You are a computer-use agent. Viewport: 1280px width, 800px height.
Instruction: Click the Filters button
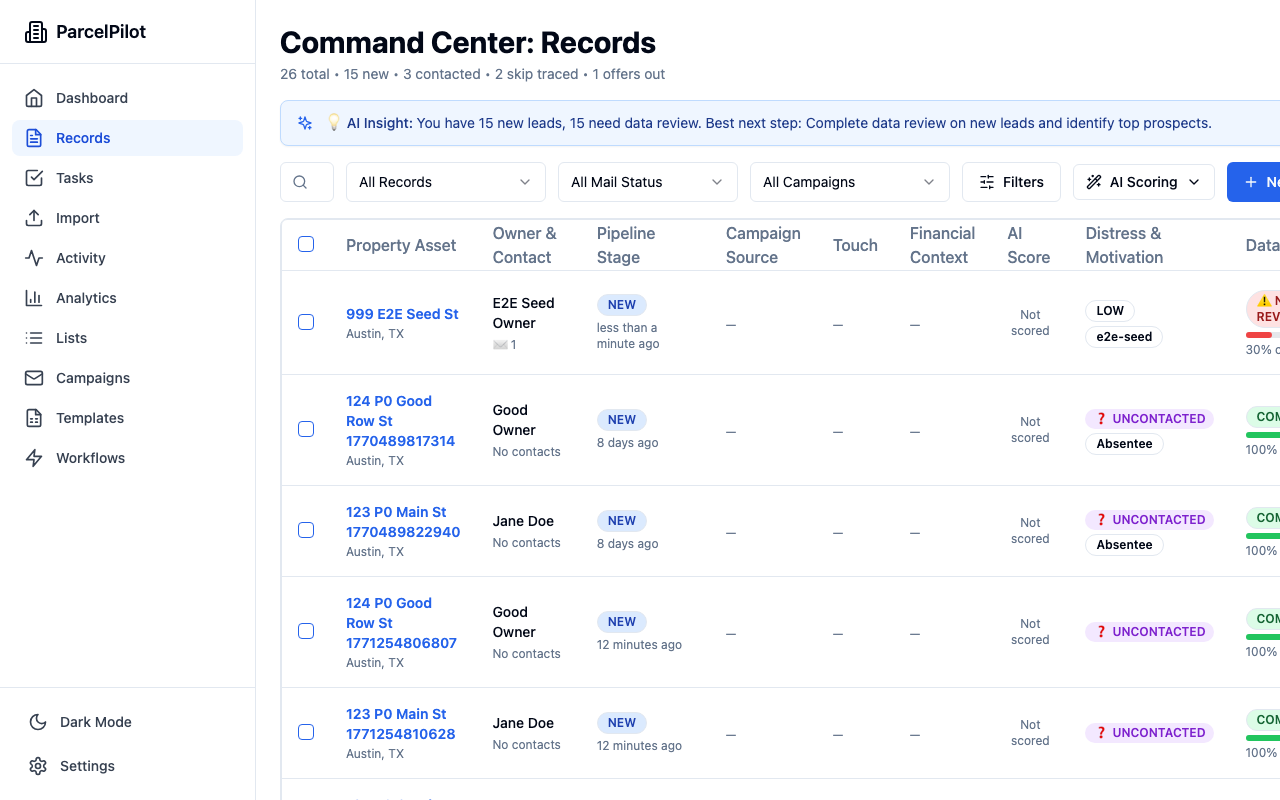click(x=1011, y=181)
